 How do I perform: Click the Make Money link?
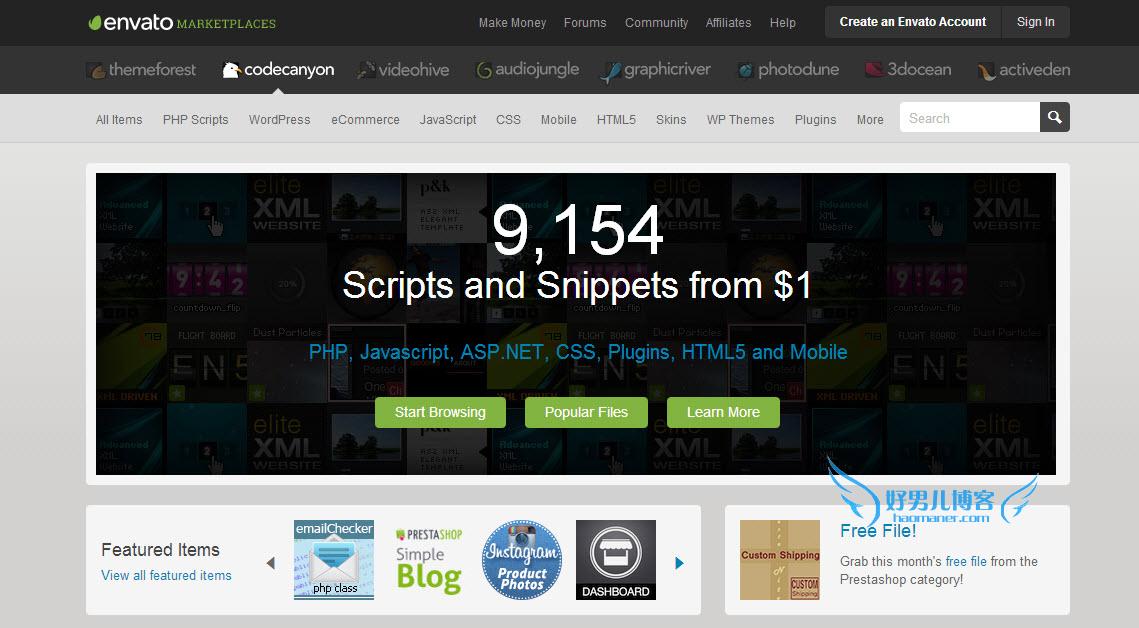click(x=512, y=23)
